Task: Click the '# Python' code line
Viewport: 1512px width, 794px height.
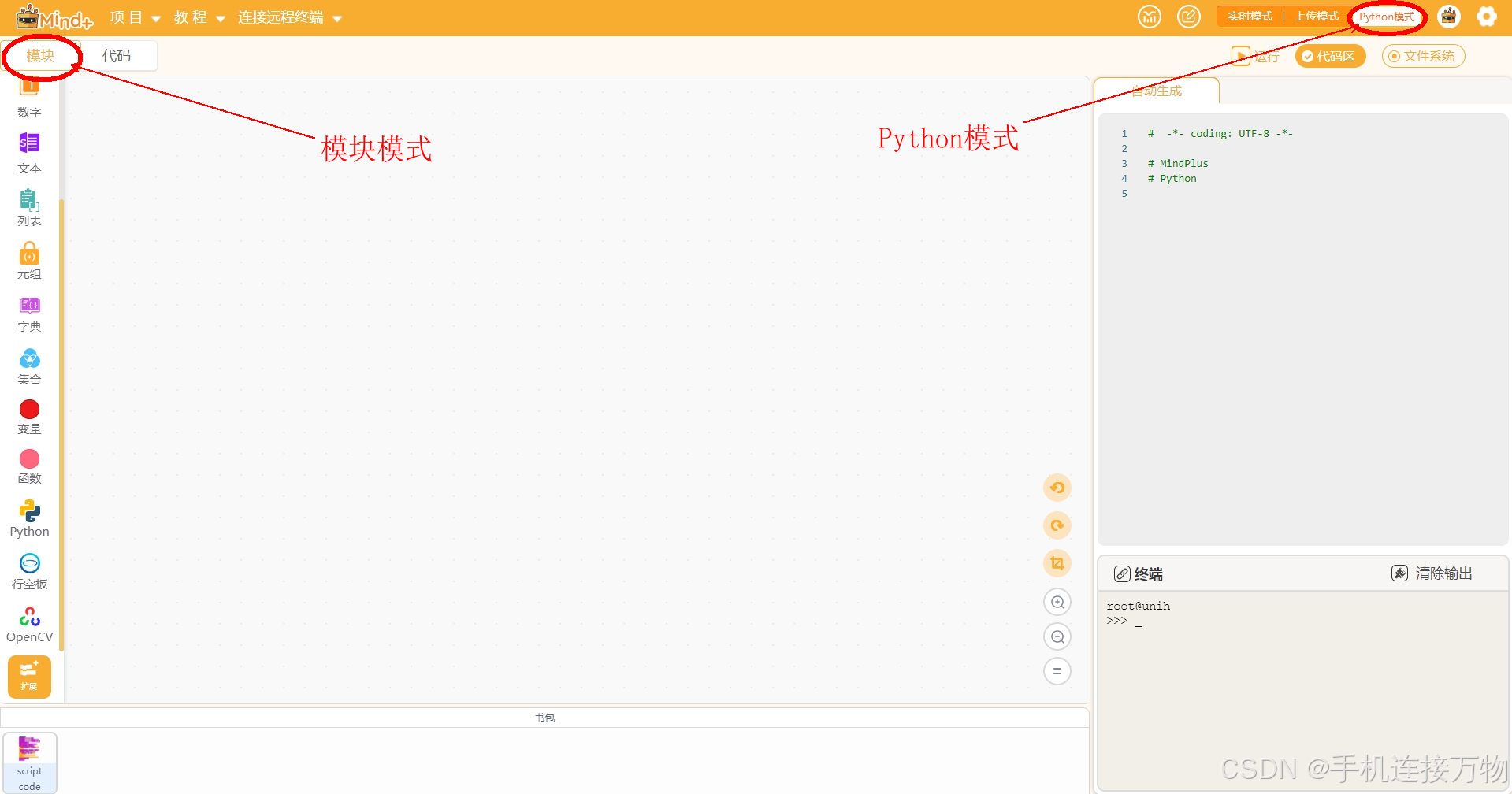Action: 1172,179
